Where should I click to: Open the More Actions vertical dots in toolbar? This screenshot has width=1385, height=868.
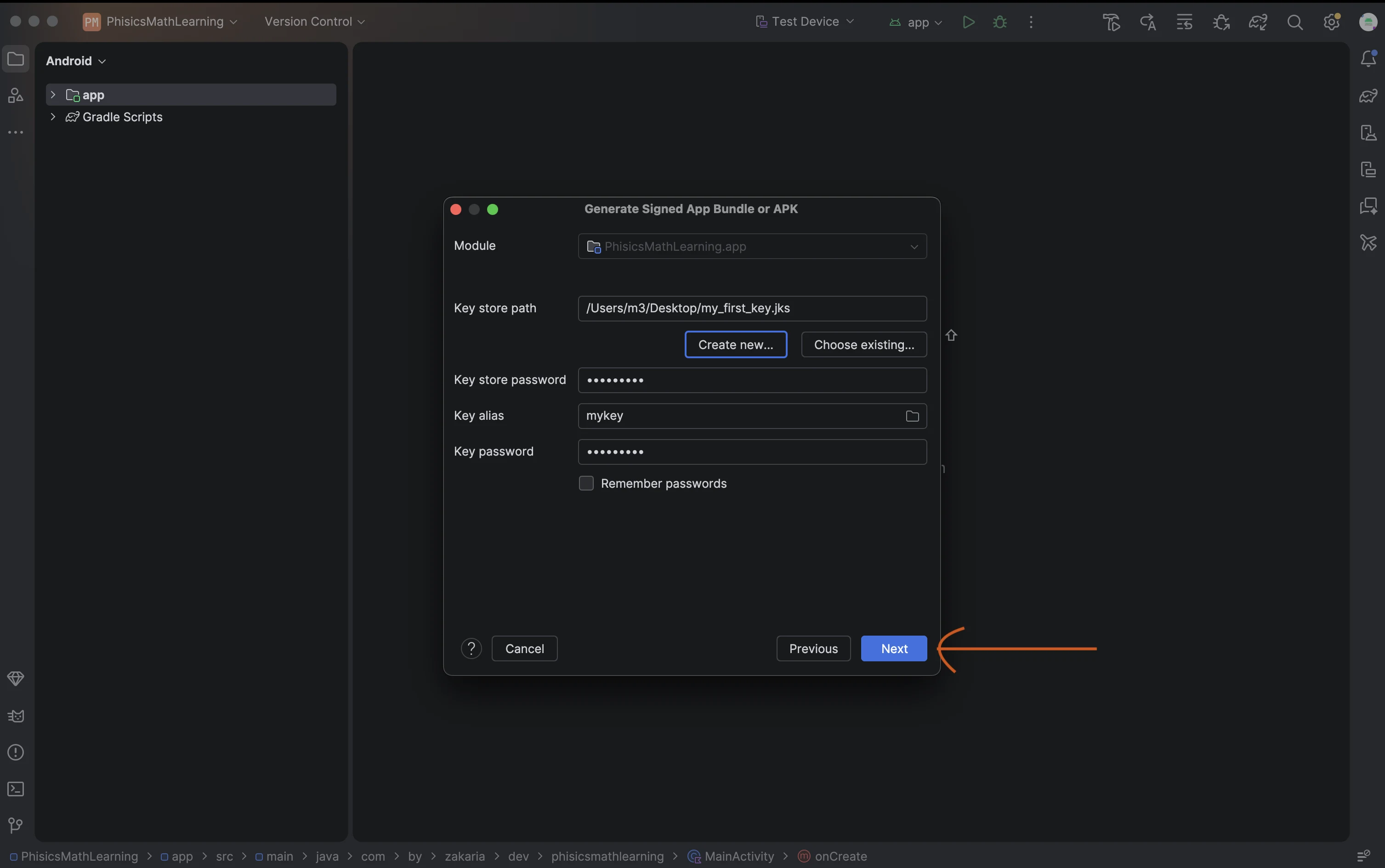click(x=1031, y=22)
